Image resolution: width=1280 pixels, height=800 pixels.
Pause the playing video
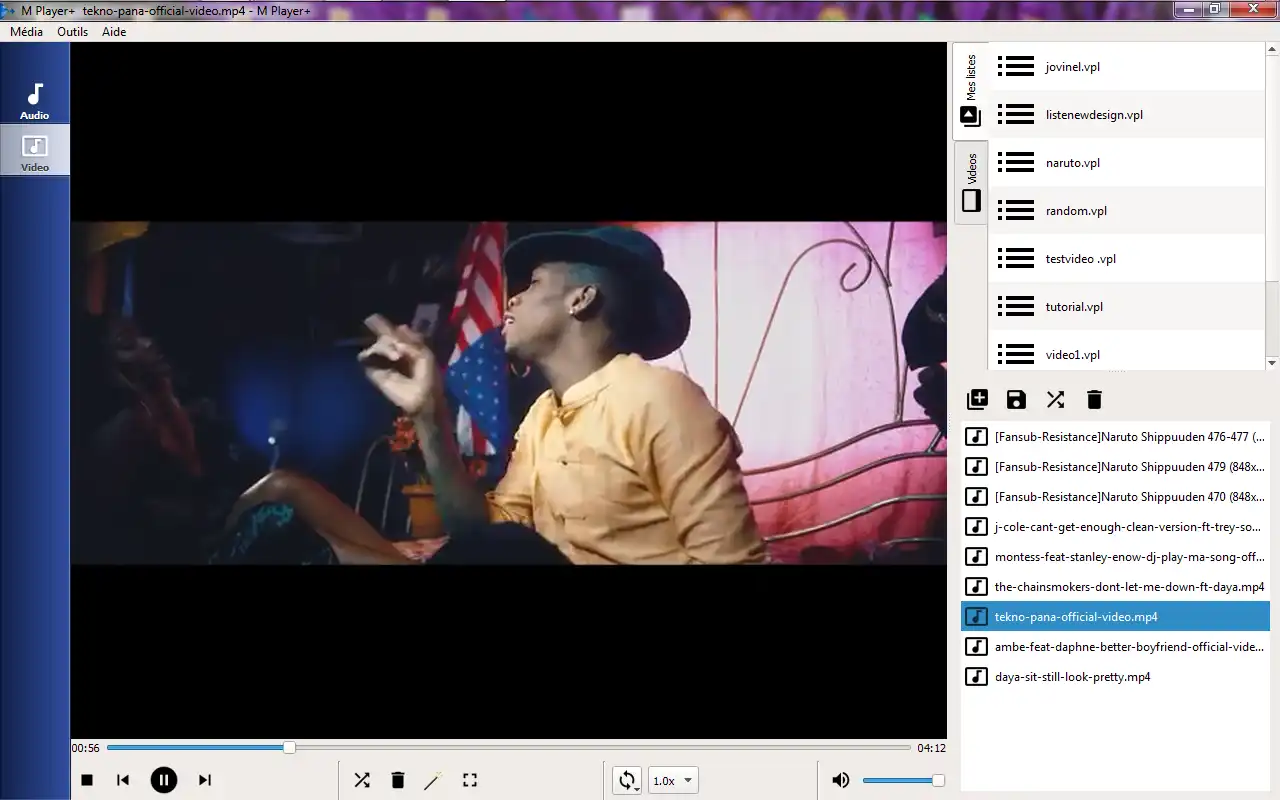click(x=164, y=780)
